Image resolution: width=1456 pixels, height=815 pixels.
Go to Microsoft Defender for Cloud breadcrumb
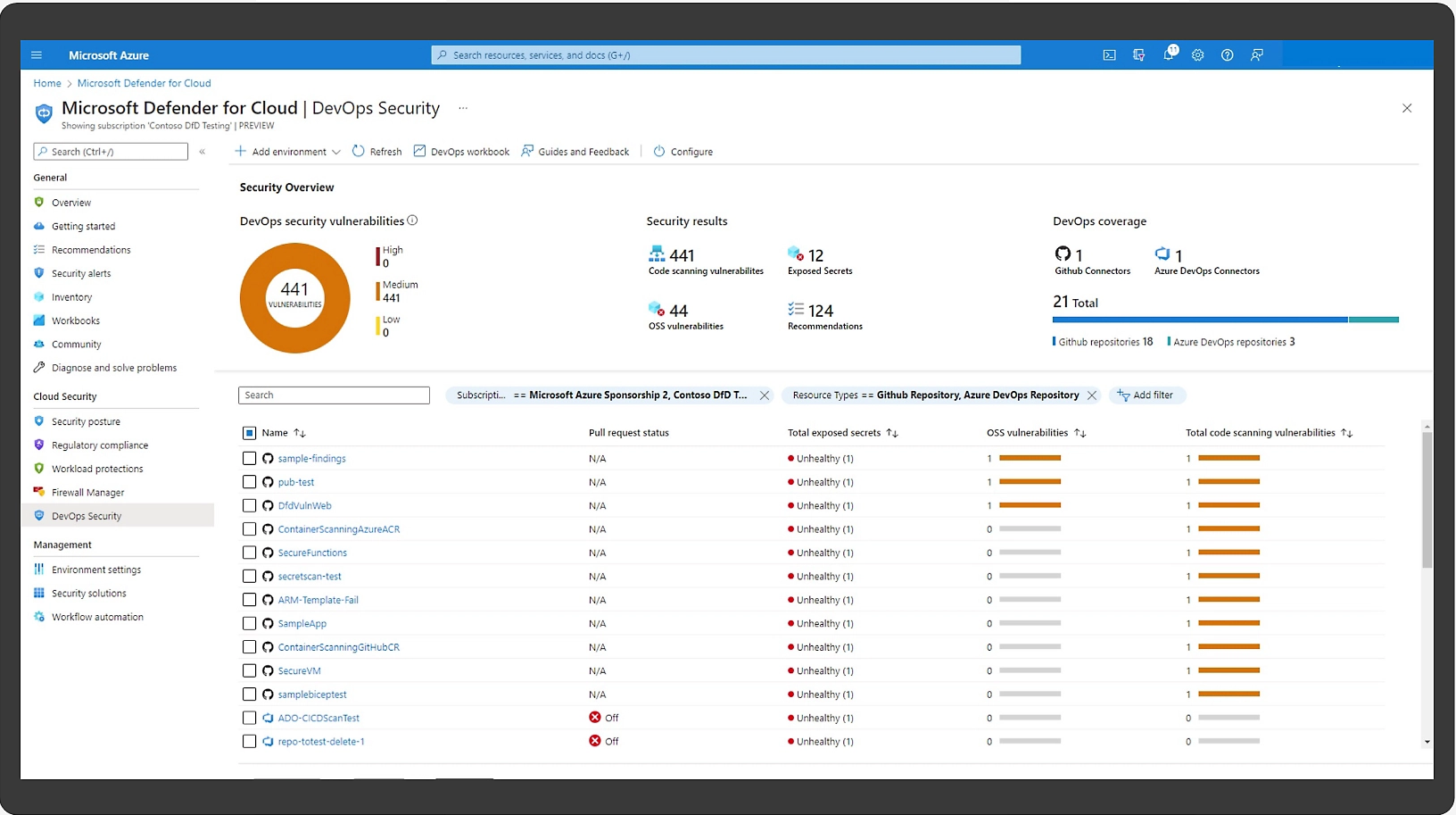tap(145, 83)
